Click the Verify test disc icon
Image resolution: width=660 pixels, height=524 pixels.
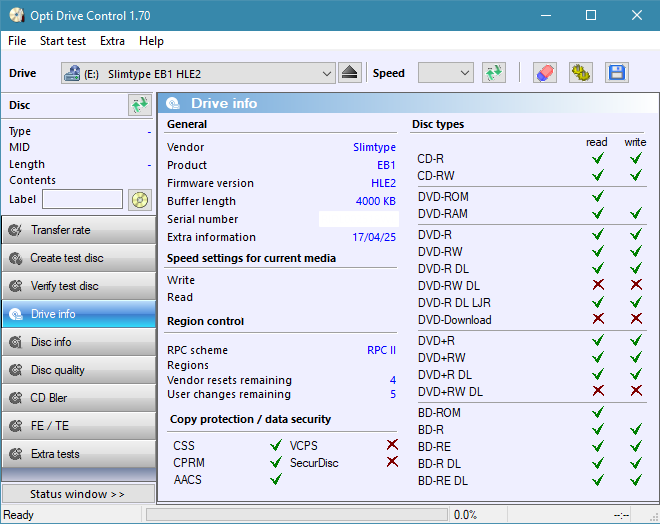click(x=16, y=286)
